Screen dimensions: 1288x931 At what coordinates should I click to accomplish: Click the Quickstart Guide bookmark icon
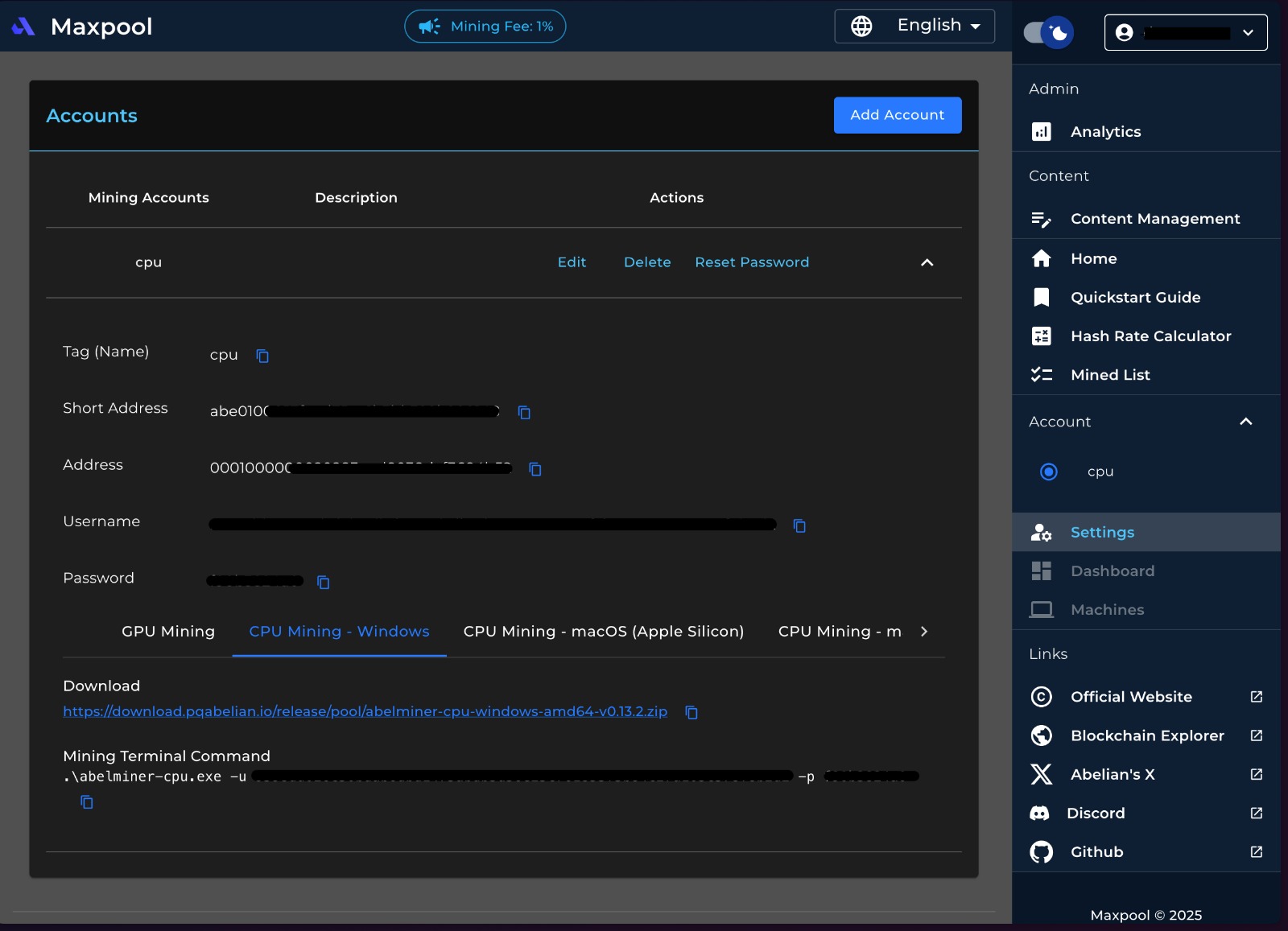coord(1042,297)
